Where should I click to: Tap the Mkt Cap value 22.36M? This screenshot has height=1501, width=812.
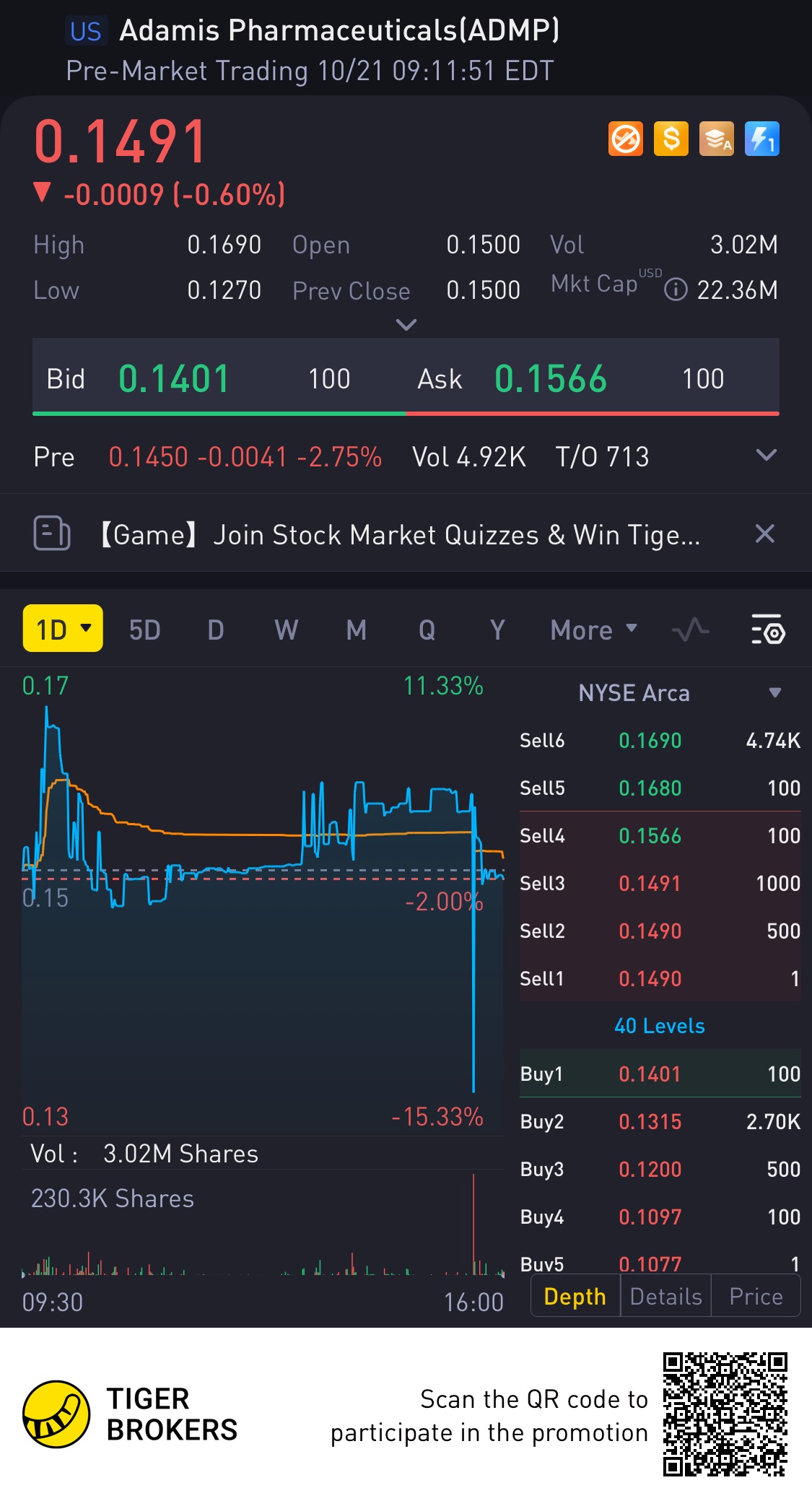[x=737, y=290]
